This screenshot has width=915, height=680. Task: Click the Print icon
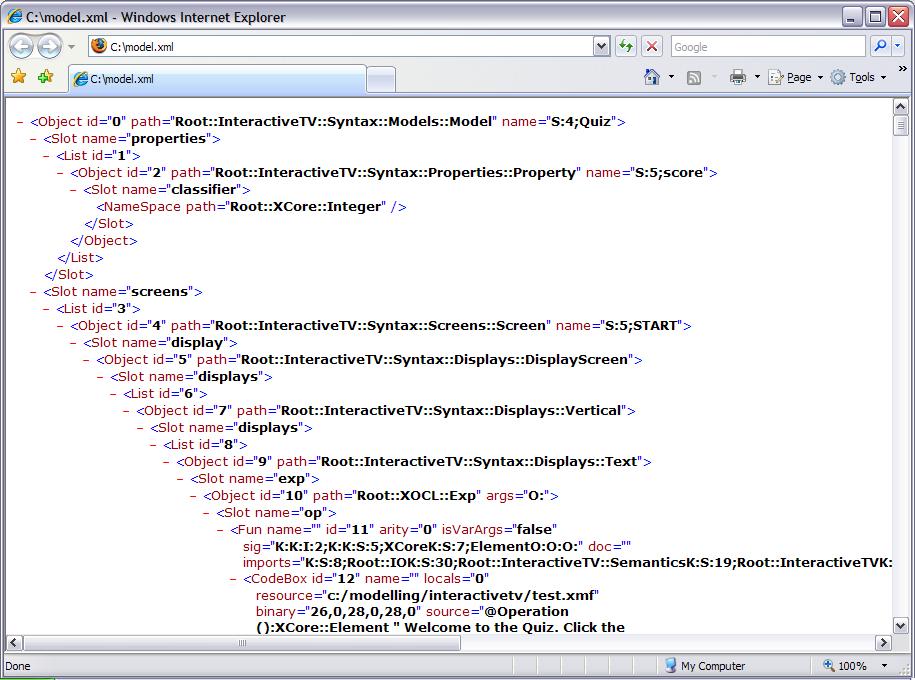pyautogui.click(x=738, y=76)
